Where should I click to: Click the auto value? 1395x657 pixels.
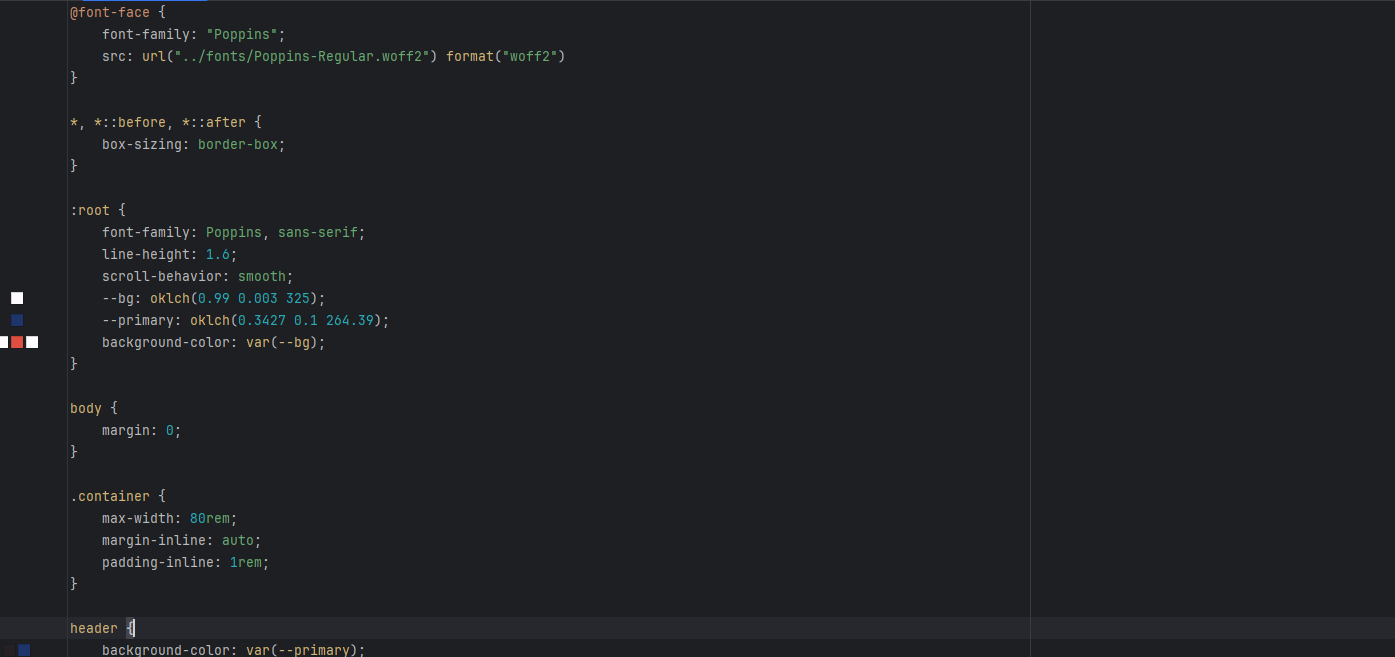click(x=238, y=540)
